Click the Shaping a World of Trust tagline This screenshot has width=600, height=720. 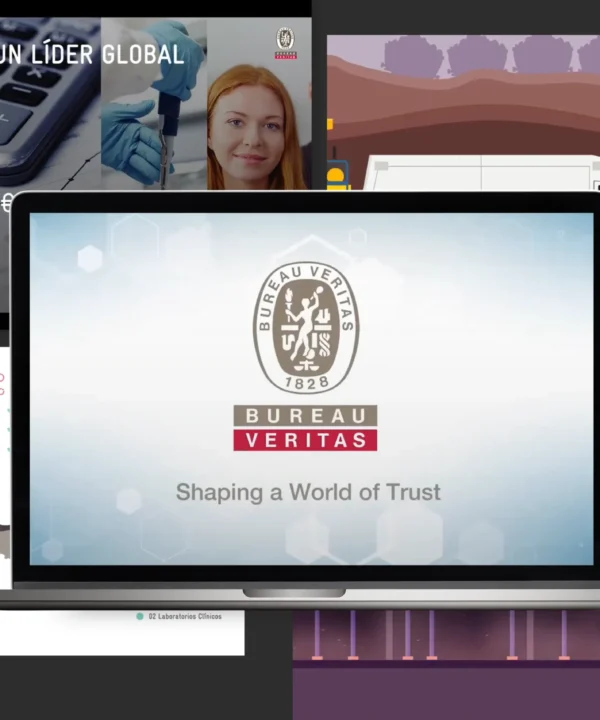[x=308, y=492]
